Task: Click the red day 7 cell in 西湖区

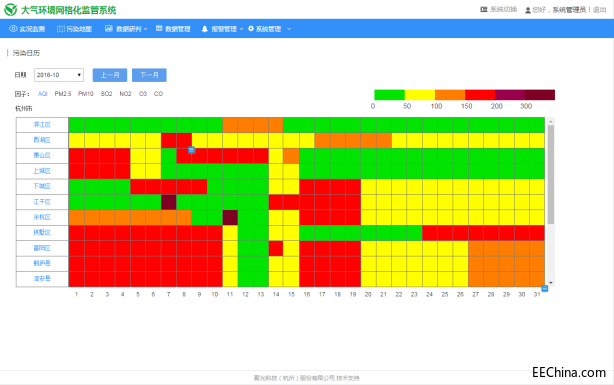Action: (x=168, y=140)
